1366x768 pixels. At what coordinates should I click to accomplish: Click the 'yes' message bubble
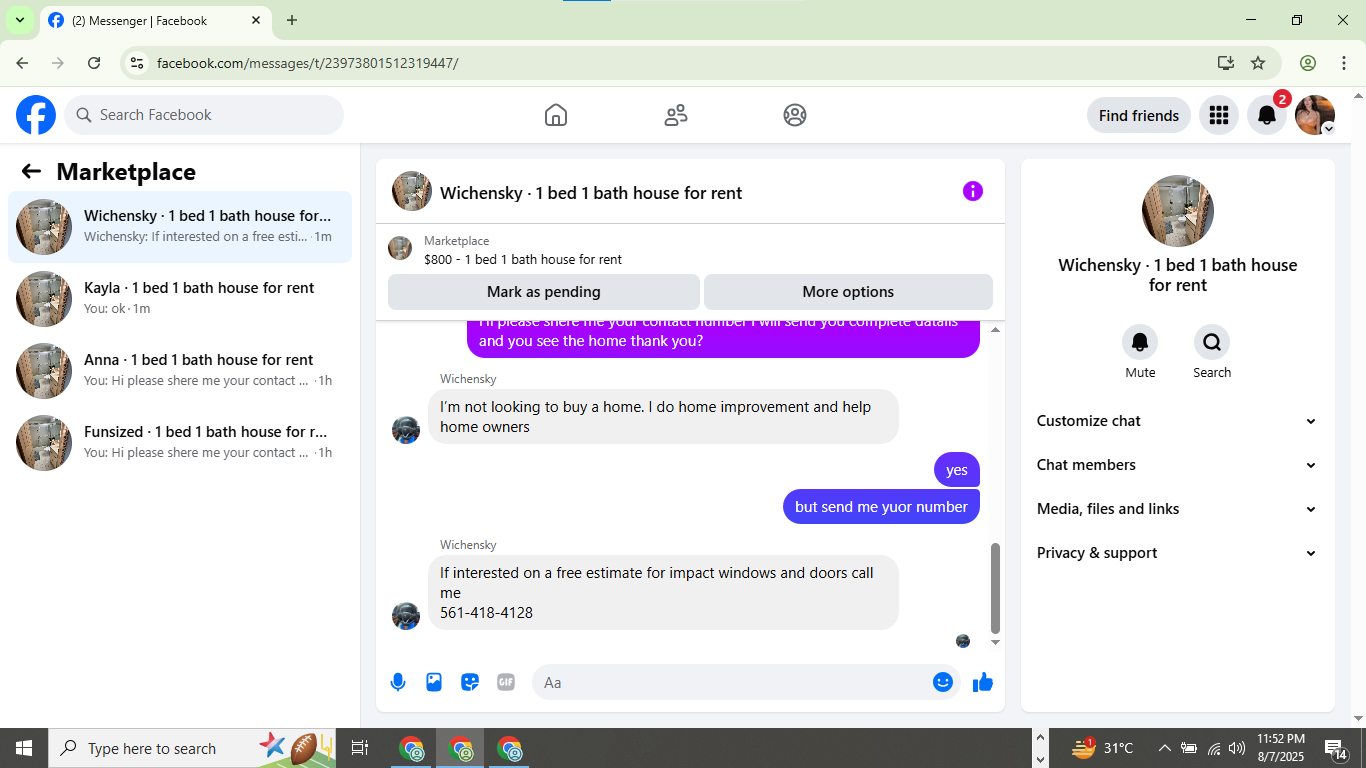pyautogui.click(x=957, y=470)
